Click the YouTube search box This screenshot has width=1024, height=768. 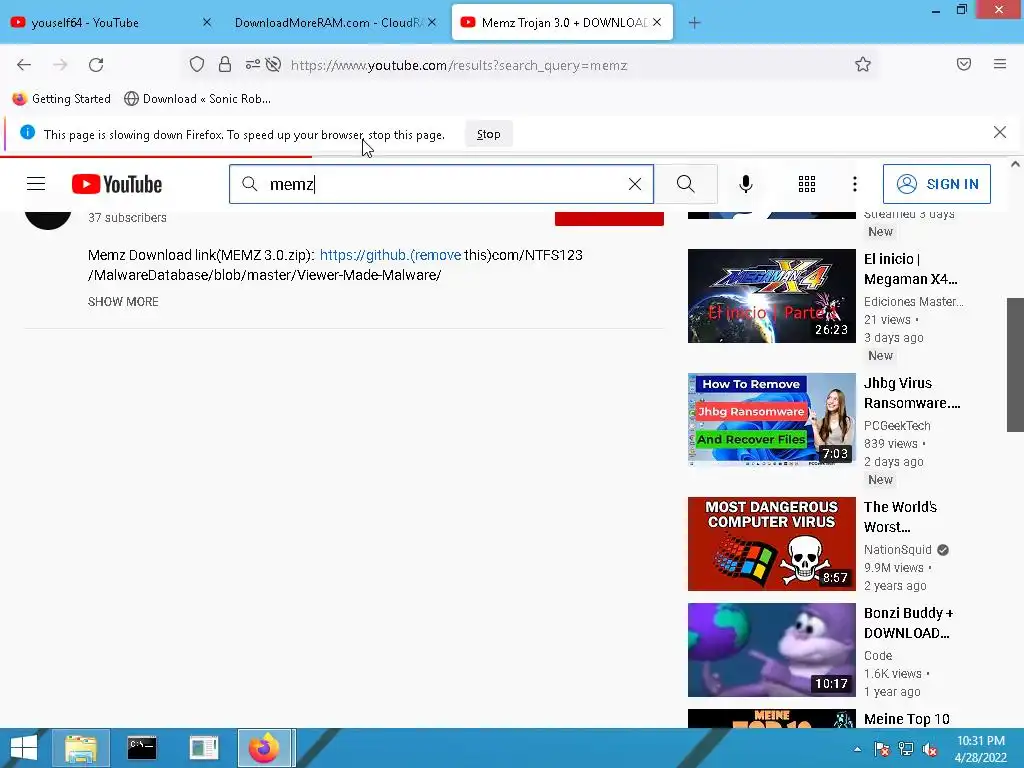pyautogui.click(x=441, y=184)
